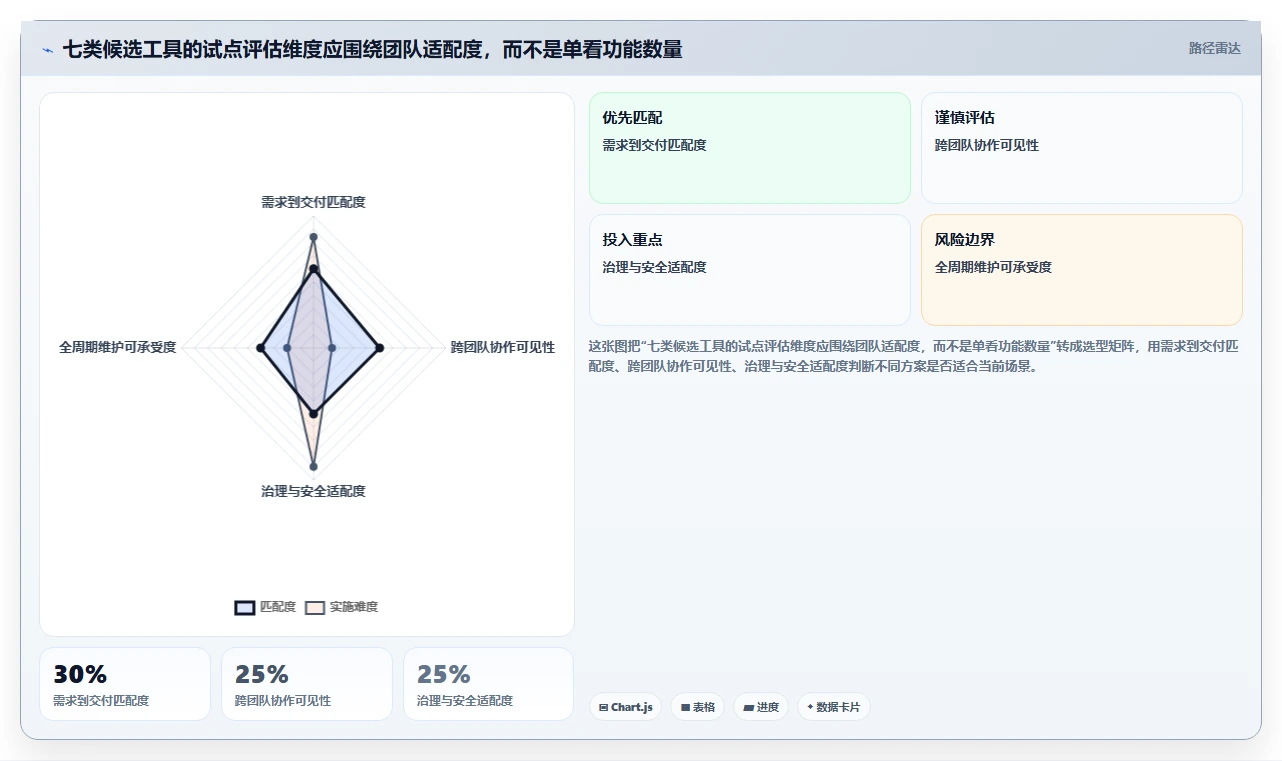
Task: Open the 优先匹配 card
Action: 750,148
